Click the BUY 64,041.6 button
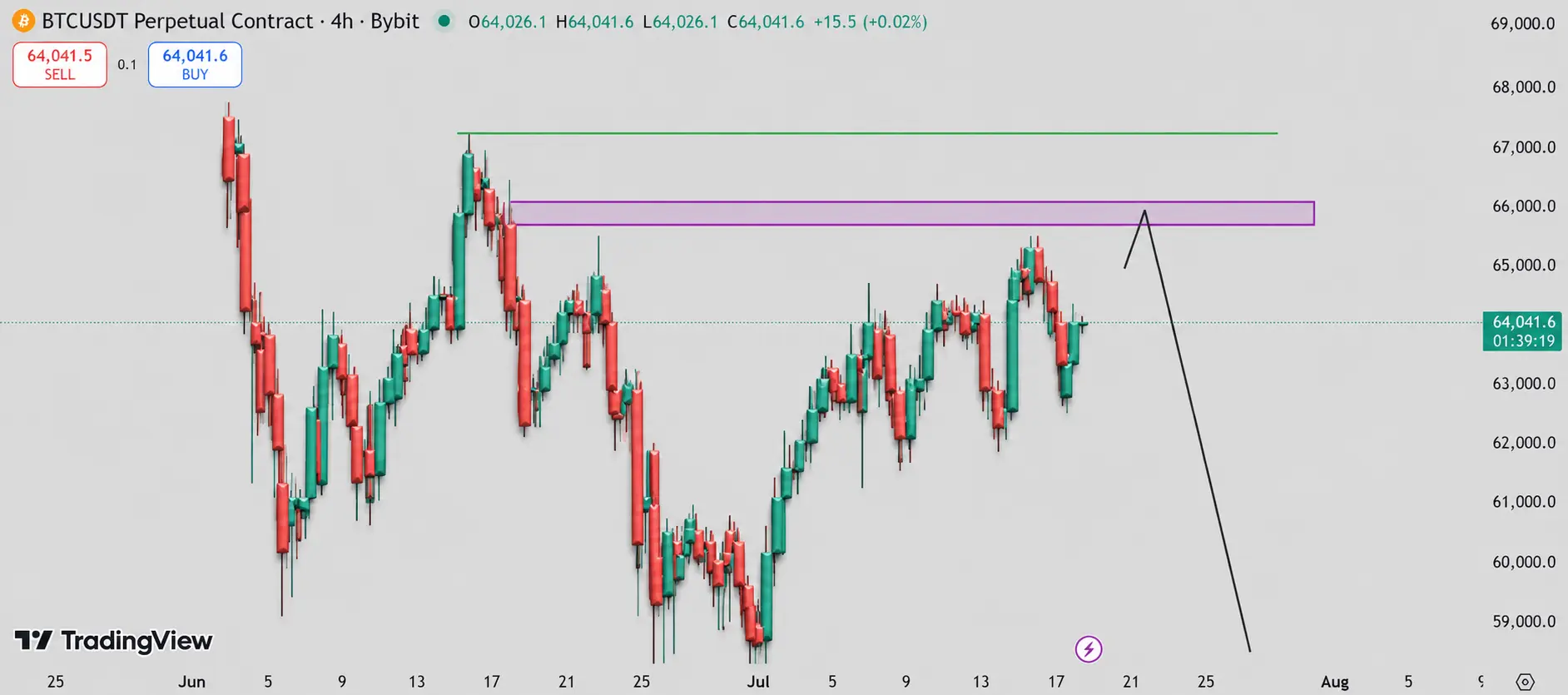 (195, 64)
